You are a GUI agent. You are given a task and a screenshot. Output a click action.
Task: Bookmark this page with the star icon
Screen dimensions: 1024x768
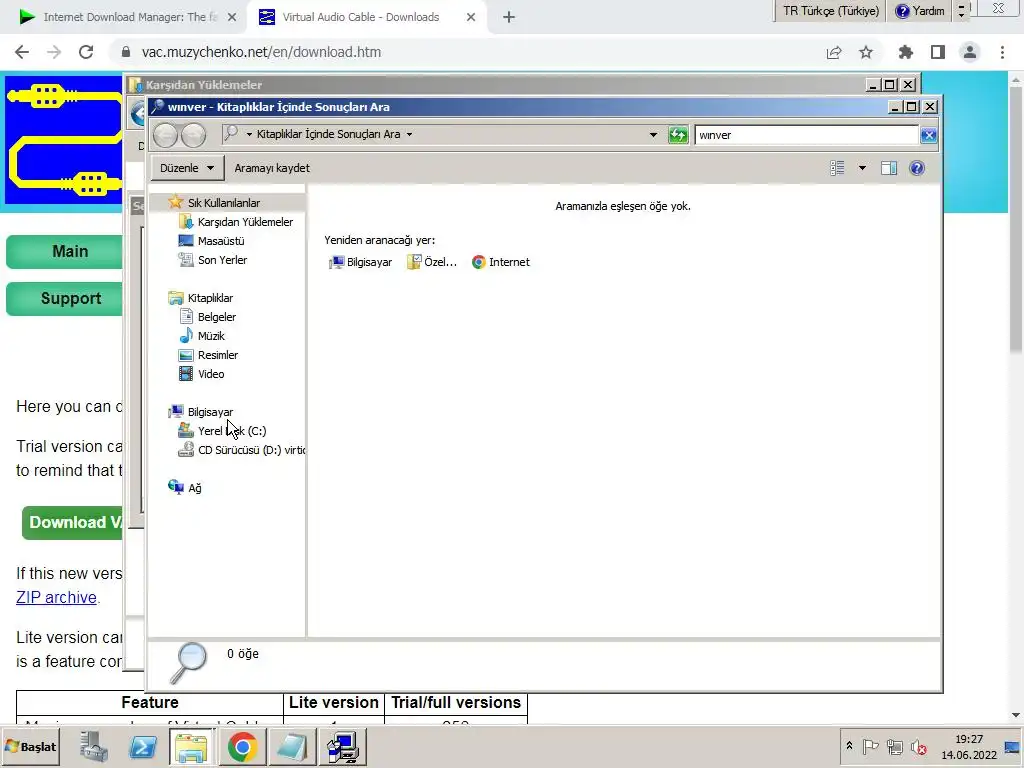point(866,52)
